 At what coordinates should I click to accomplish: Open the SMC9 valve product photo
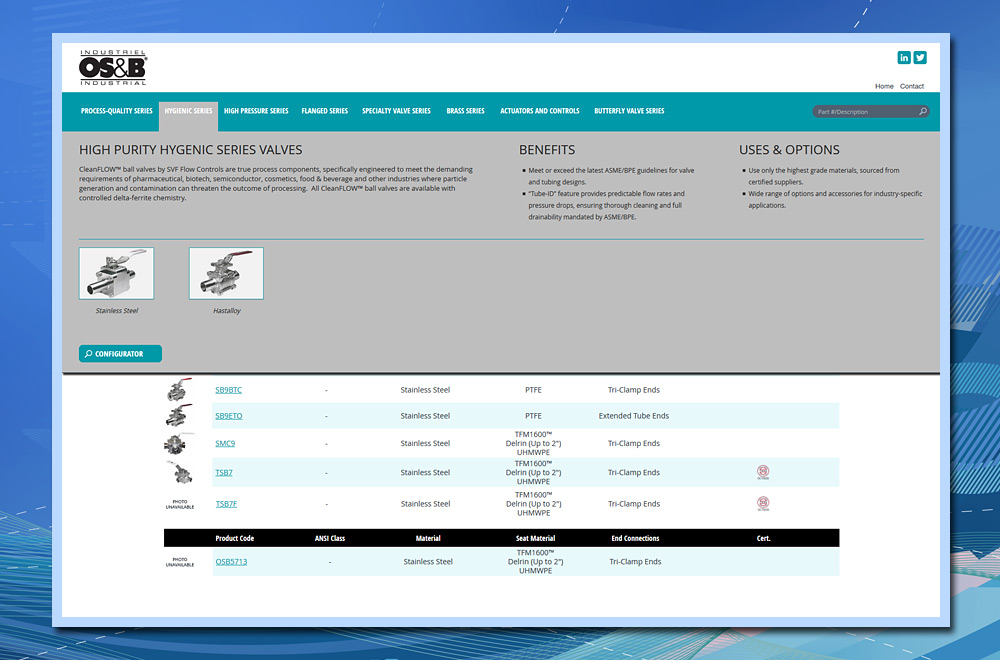point(179,443)
